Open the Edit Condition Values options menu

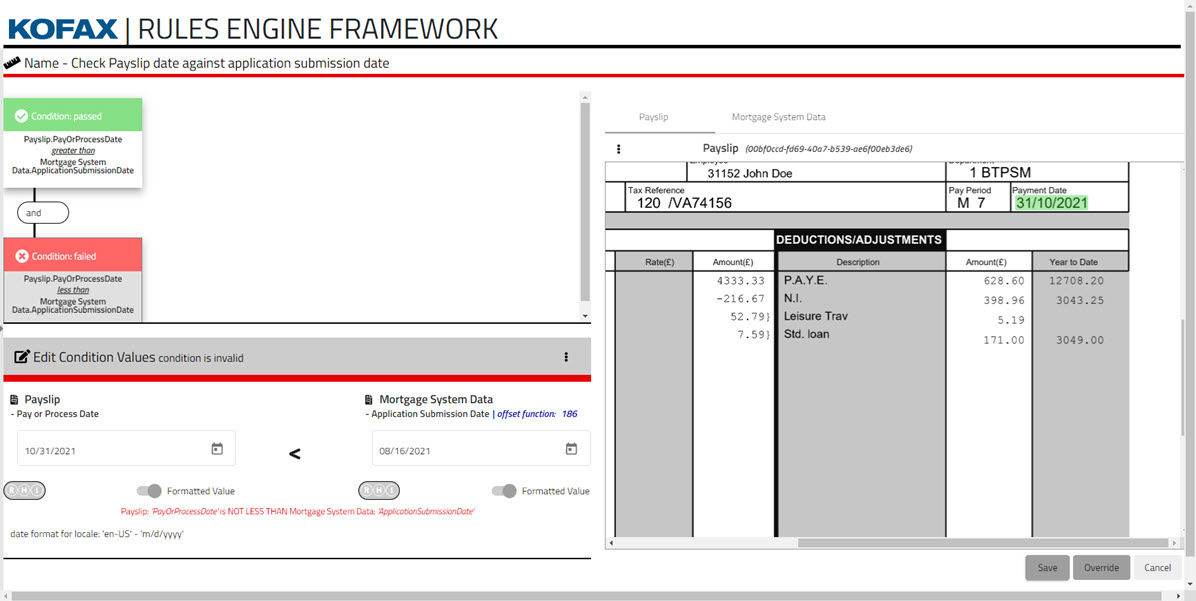566,357
